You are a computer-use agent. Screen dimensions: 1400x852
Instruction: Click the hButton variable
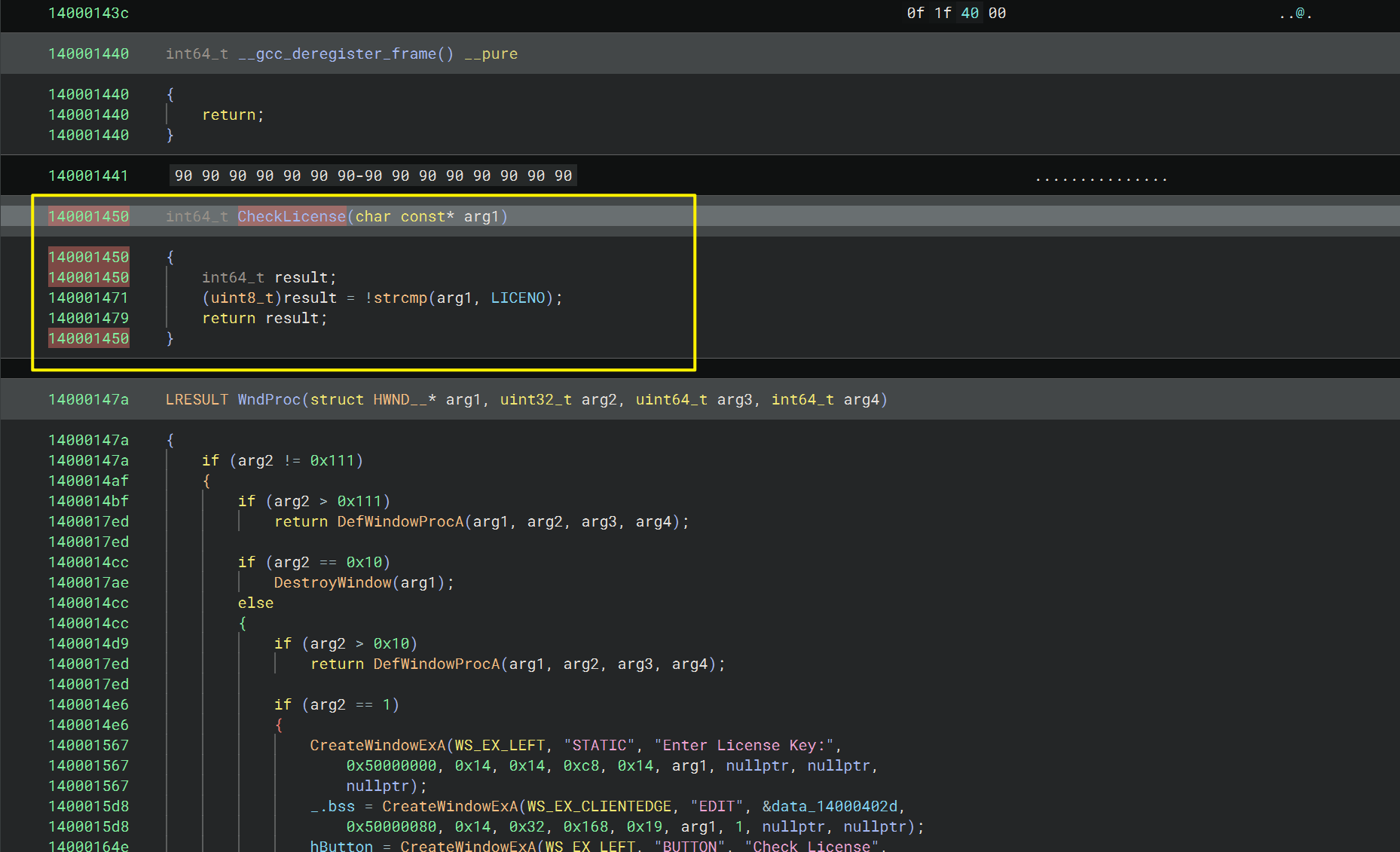click(x=341, y=845)
